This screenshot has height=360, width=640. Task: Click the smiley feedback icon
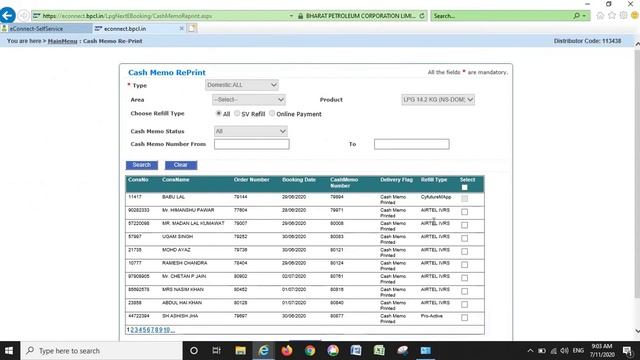tap(635, 16)
